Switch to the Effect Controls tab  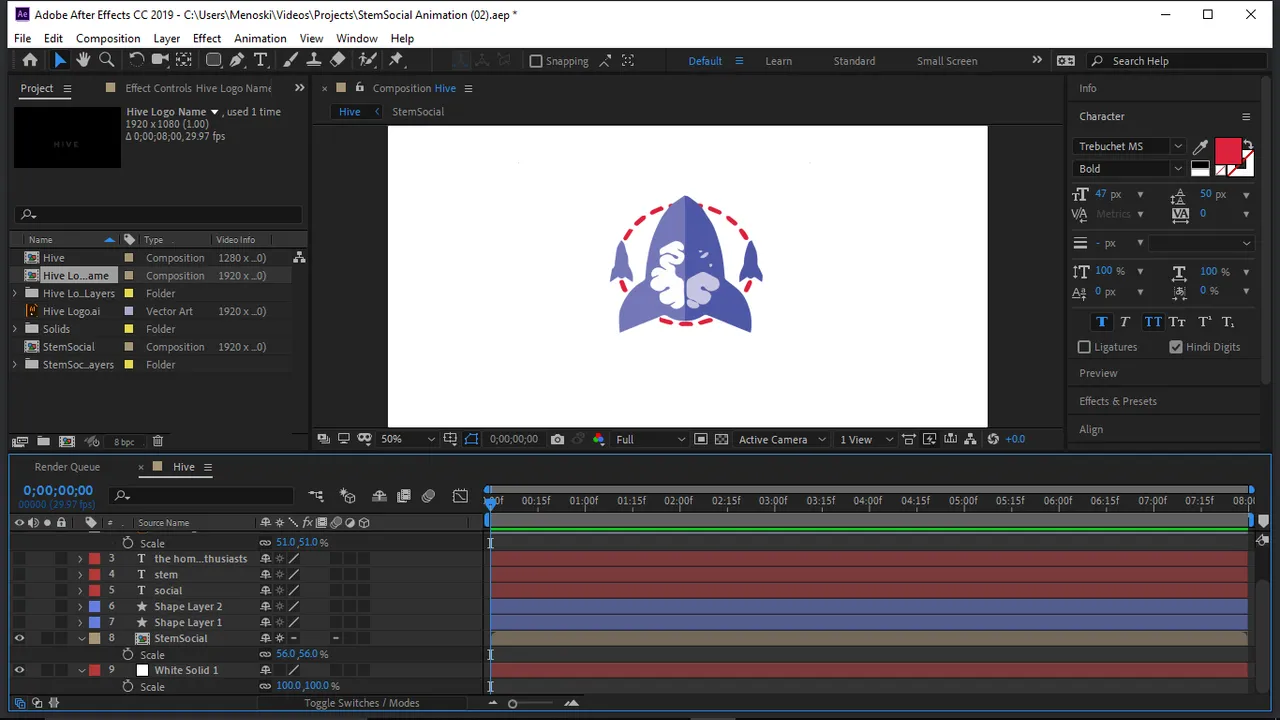pyautogui.click(x=198, y=88)
